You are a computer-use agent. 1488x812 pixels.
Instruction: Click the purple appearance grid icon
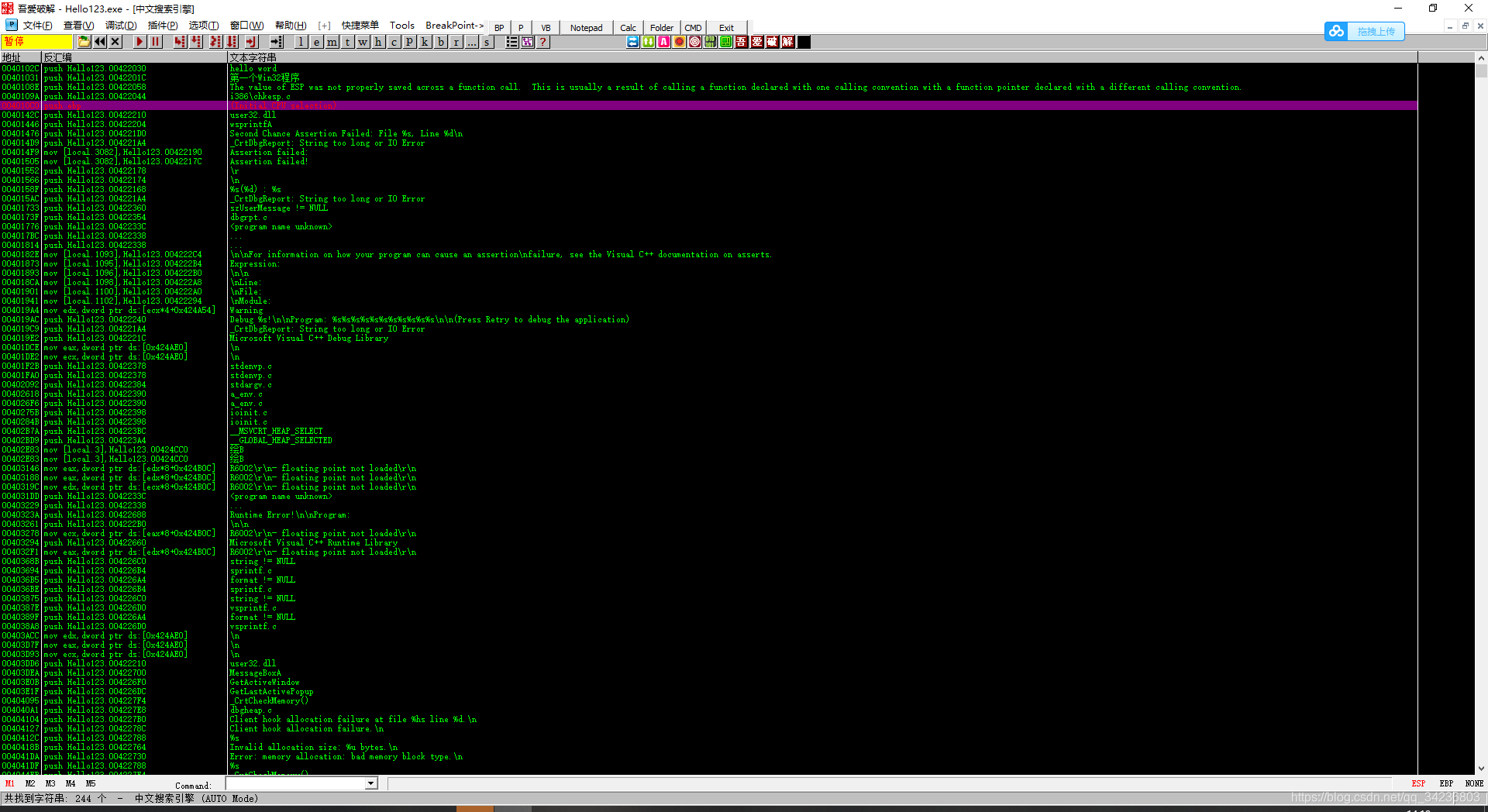pos(527,42)
